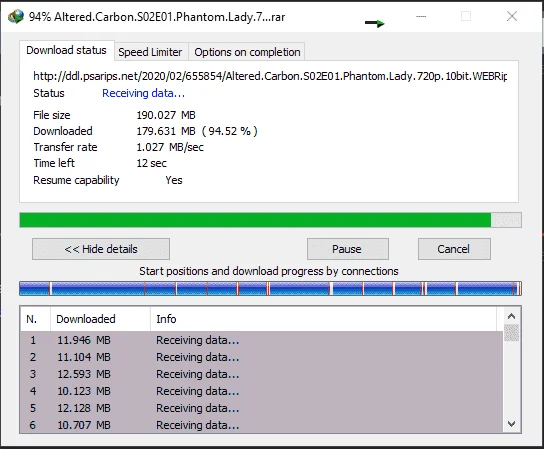The width and height of the screenshot is (544, 449).
Task: Select connection row 4 with 10.123 MB
Action: (262, 391)
